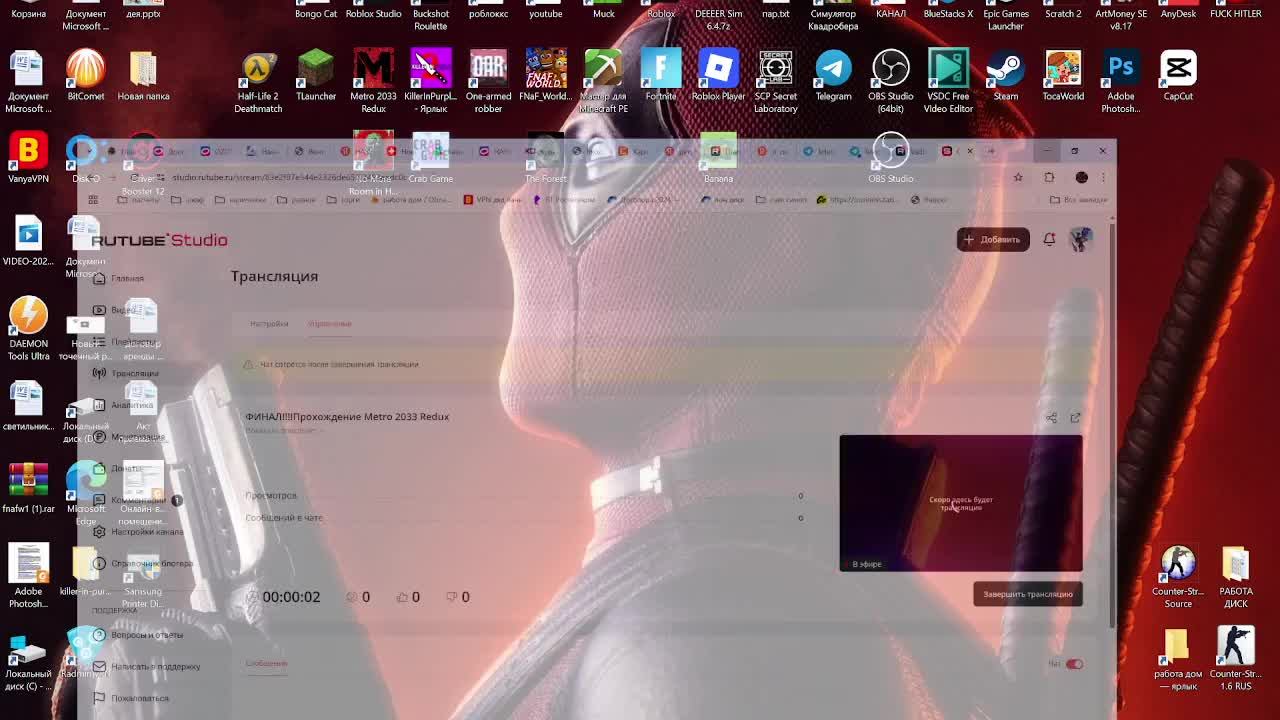Viewport: 1280px width, 720px height.
Task: Open notifications bell in Rutube Studio
Action: tap(1049, 239)
